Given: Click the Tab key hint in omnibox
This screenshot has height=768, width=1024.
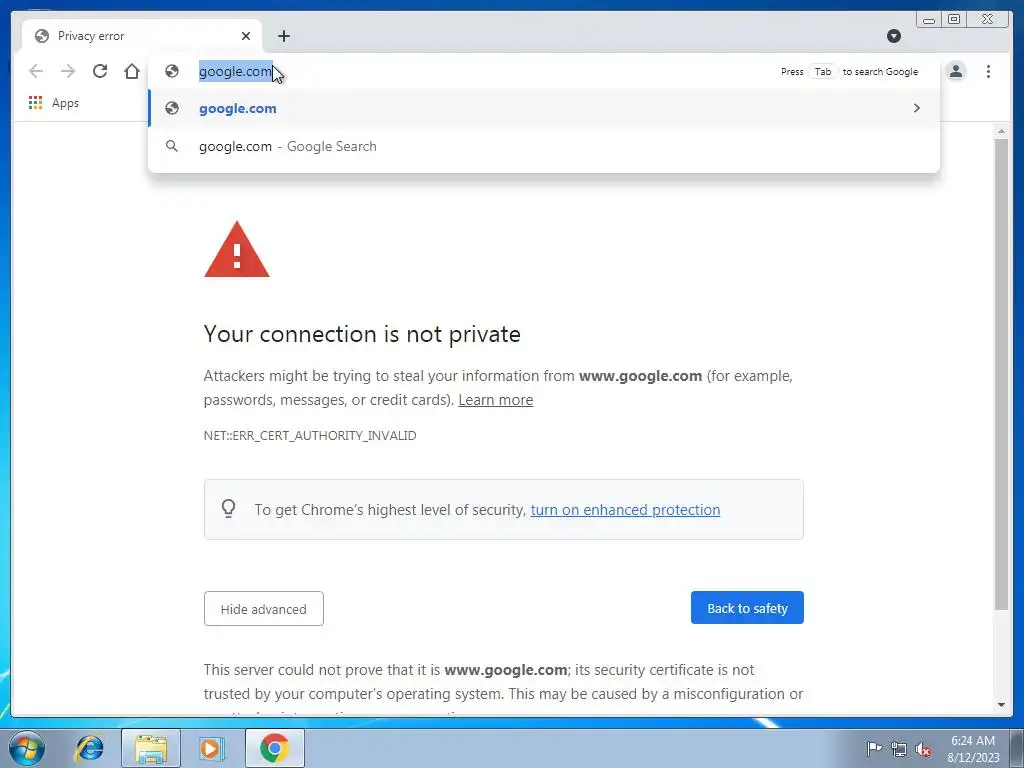Looking at the screenshot, I should [823, 71].
